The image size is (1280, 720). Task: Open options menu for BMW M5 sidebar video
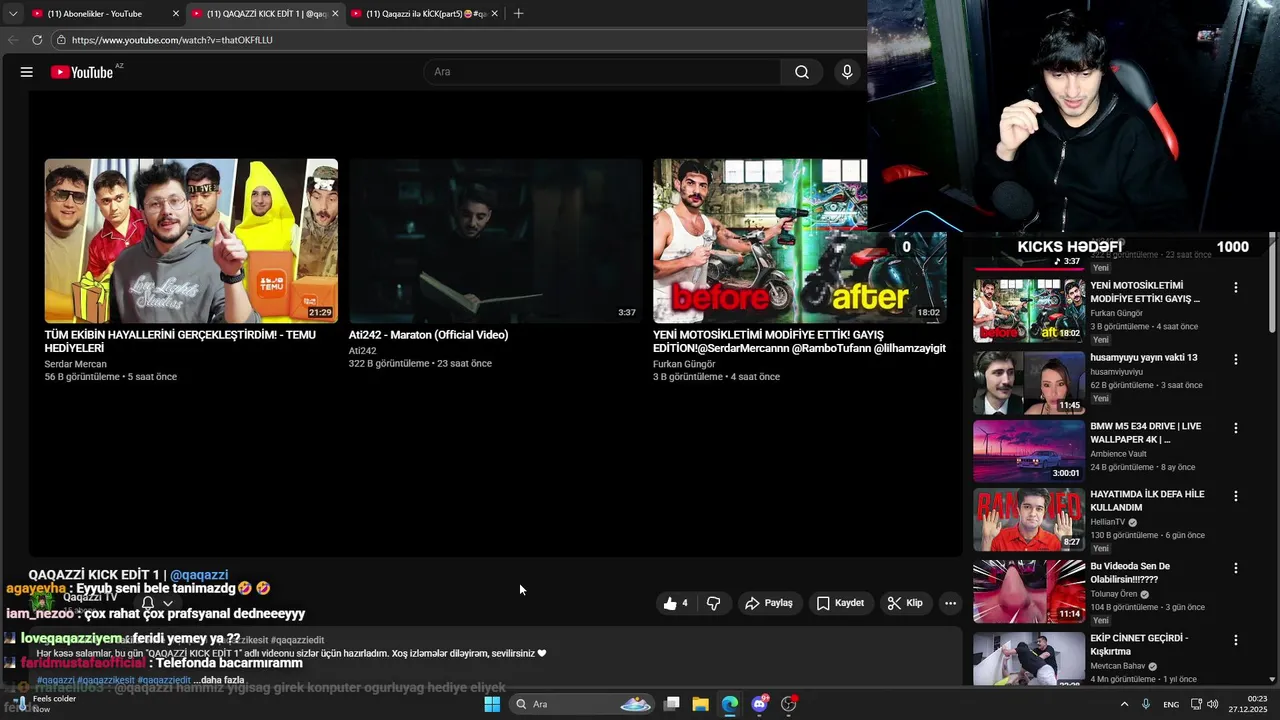click(1235, 428)
